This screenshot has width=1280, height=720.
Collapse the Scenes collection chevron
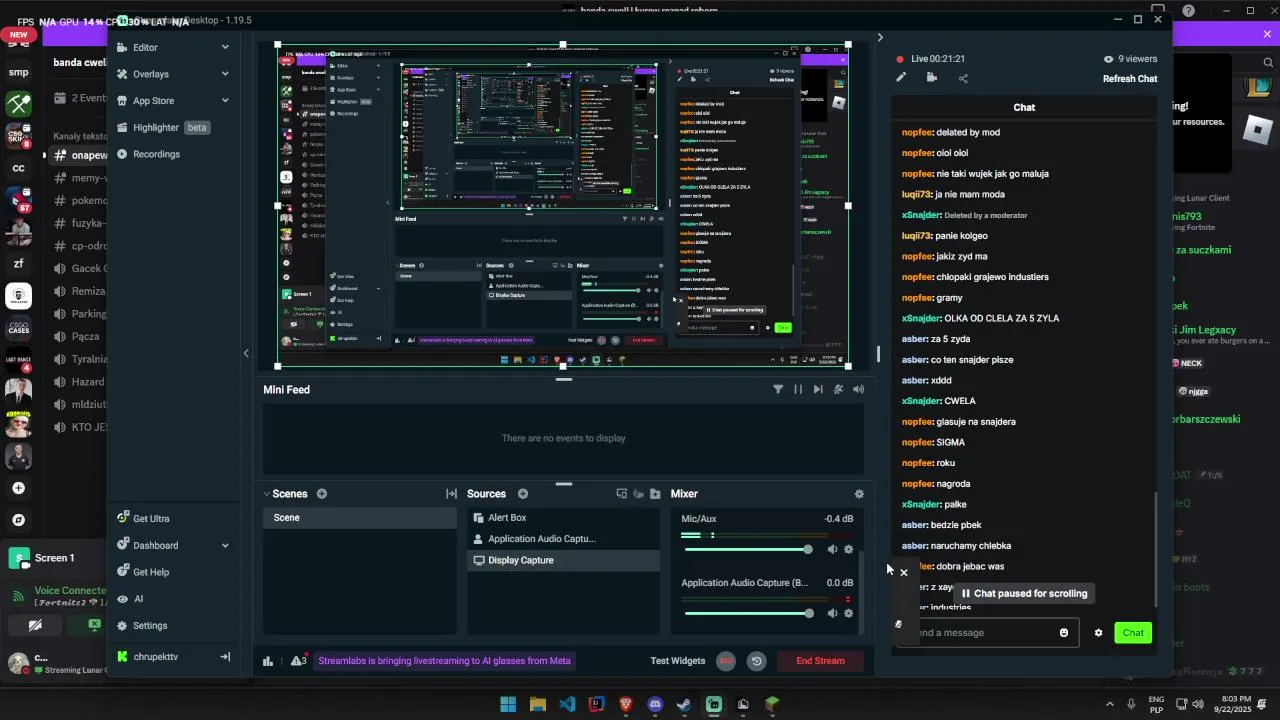point(267,494)
